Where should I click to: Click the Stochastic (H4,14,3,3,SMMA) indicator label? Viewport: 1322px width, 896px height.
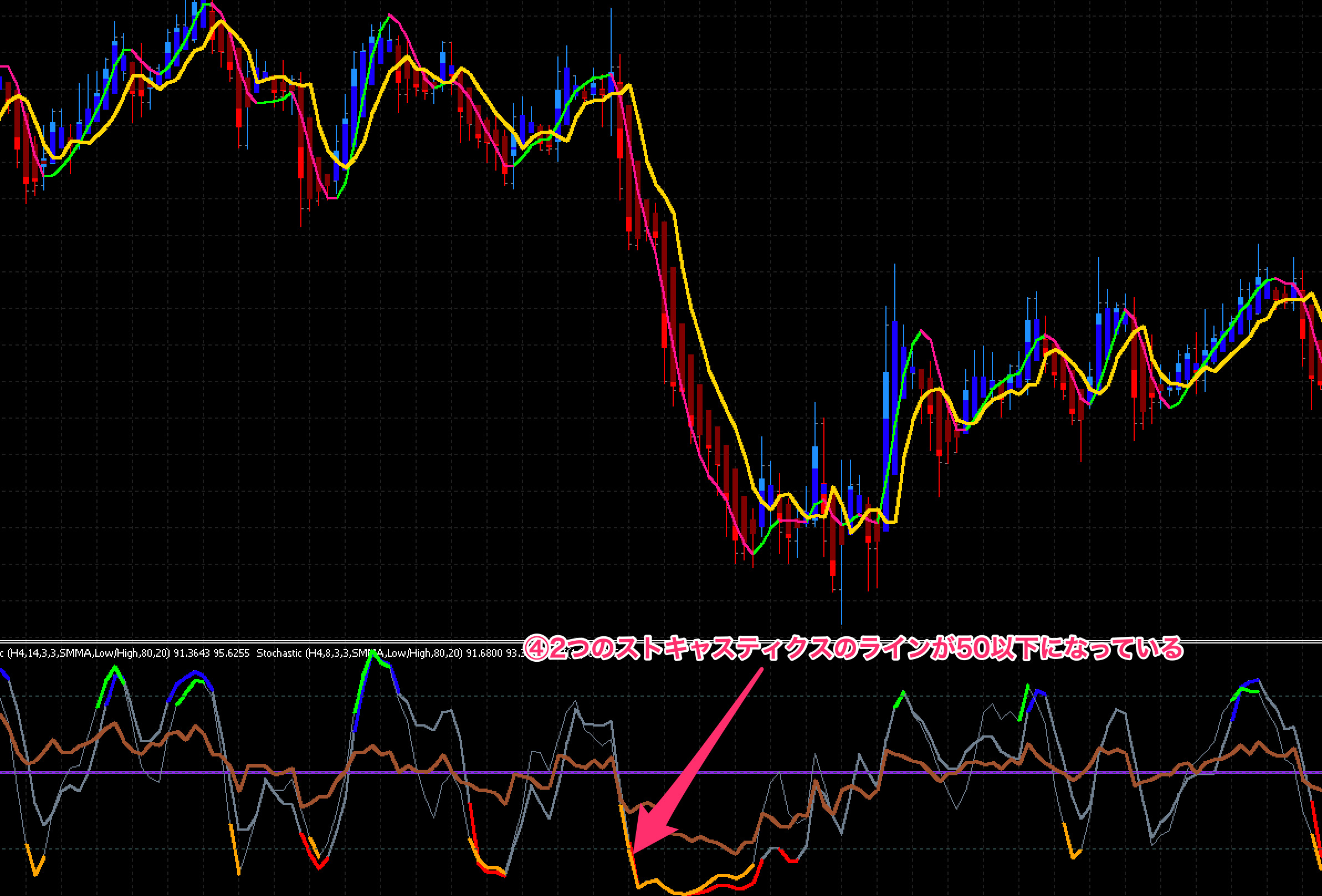85,653
